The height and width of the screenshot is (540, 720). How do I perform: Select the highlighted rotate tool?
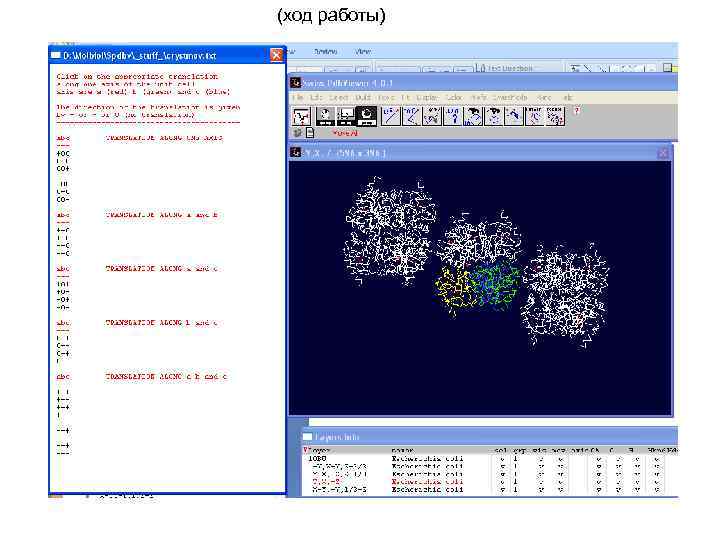366,116
